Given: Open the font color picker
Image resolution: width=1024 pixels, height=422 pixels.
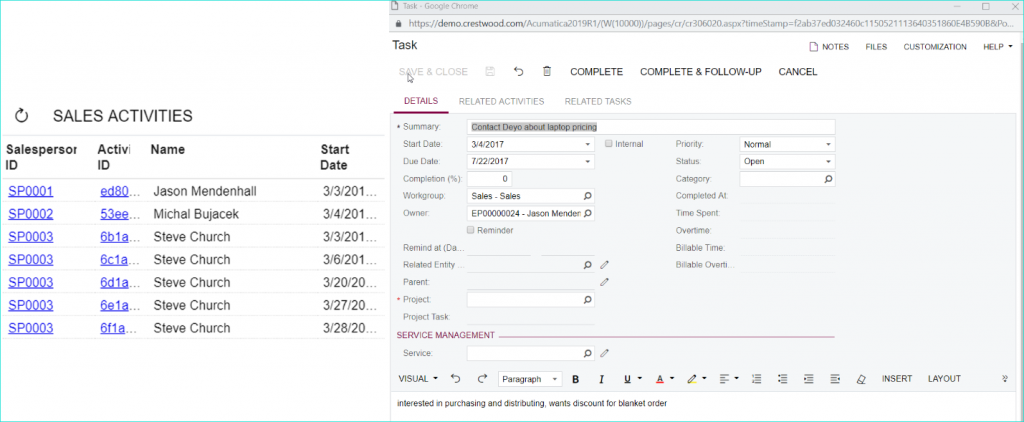Looking at the screenshot, I should point(663,379).
